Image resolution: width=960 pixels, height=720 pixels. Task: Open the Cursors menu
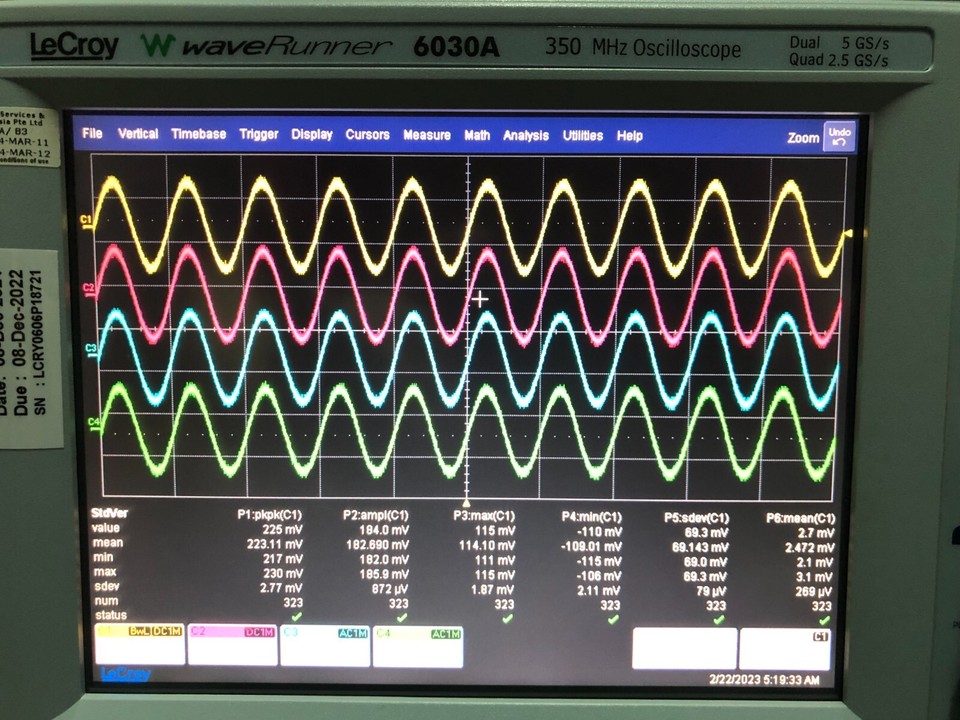(x=367, y=135)
